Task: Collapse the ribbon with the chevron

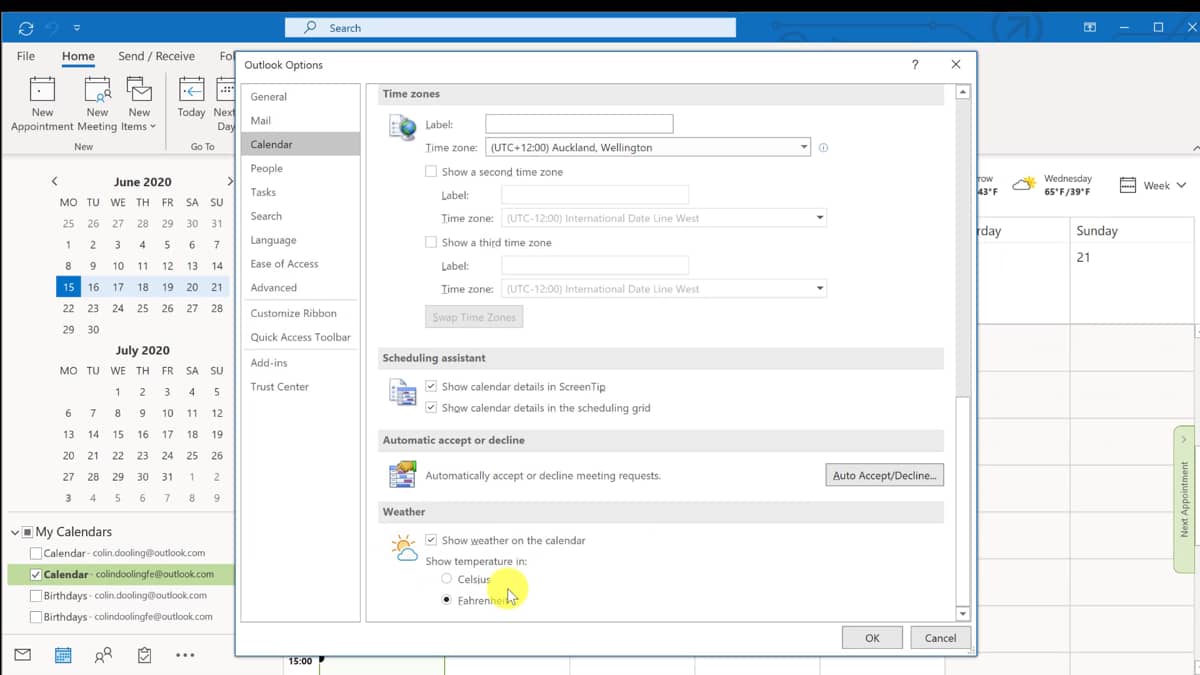Action: [x=1196, y=148]
